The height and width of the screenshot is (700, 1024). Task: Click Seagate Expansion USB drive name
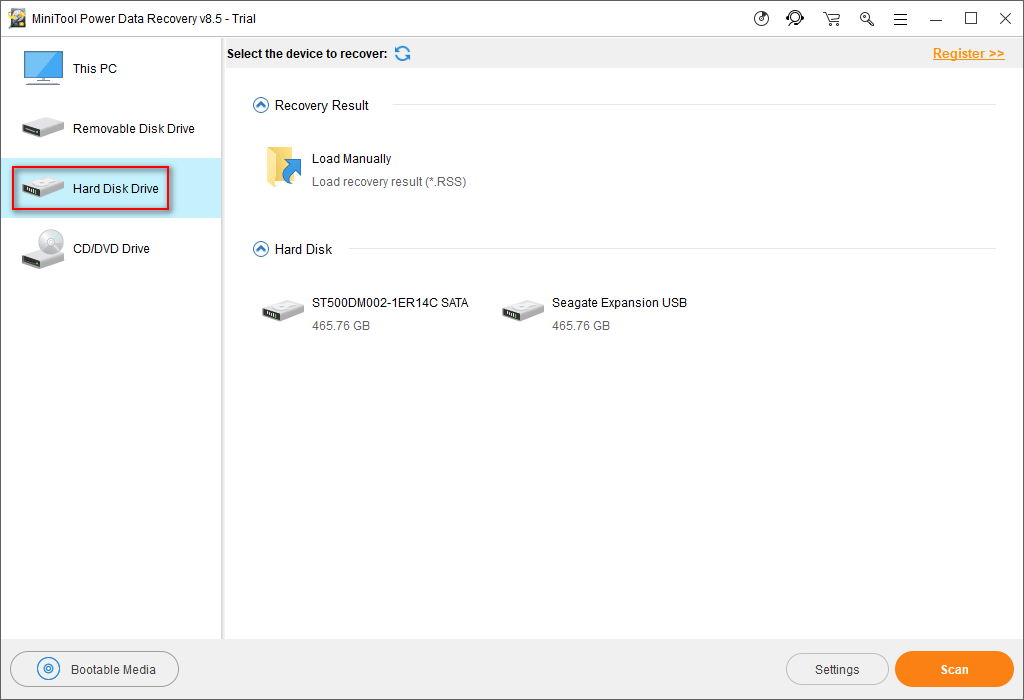point(619,302)
